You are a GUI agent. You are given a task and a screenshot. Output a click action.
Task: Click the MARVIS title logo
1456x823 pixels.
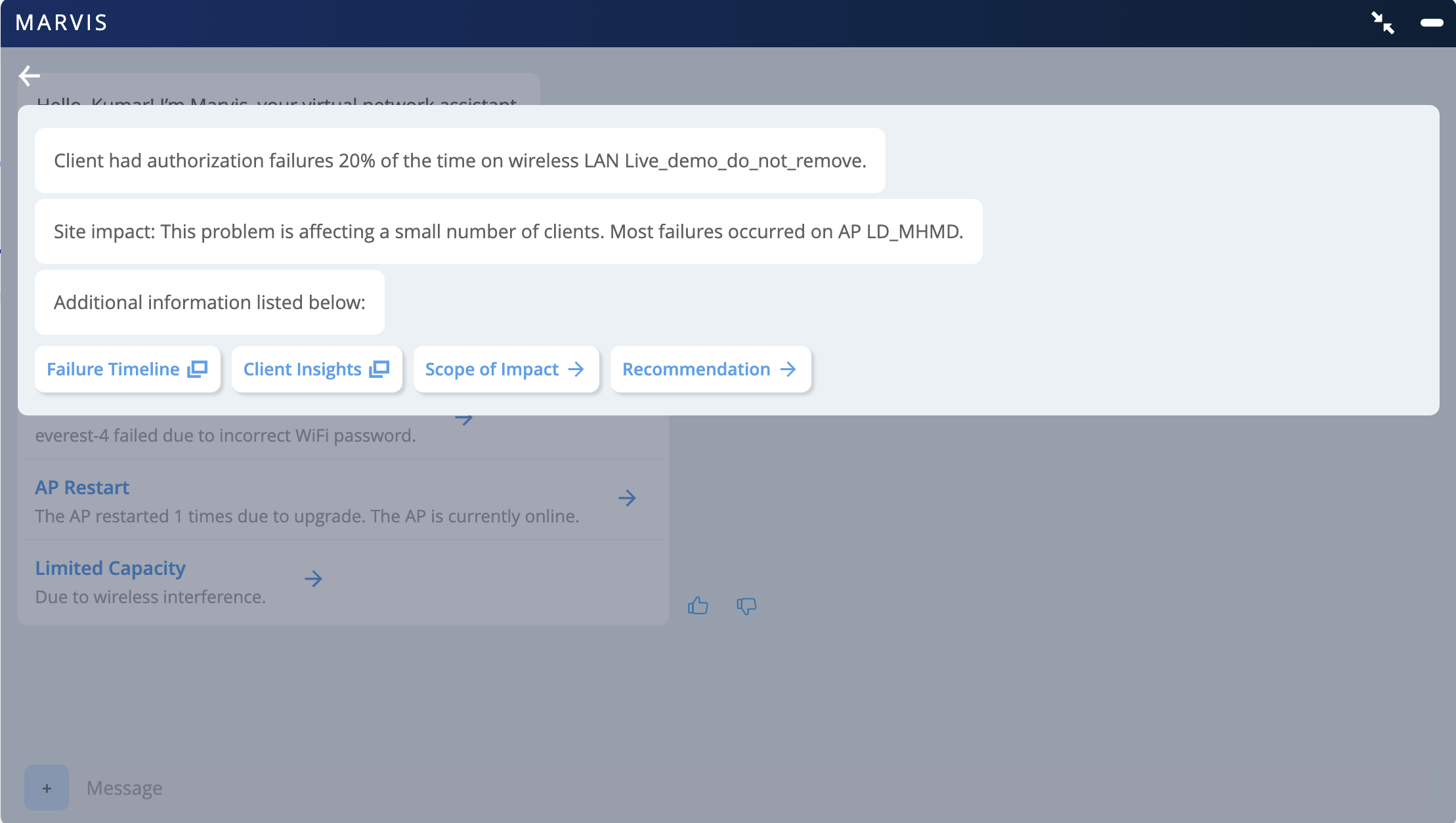(61, 23)
